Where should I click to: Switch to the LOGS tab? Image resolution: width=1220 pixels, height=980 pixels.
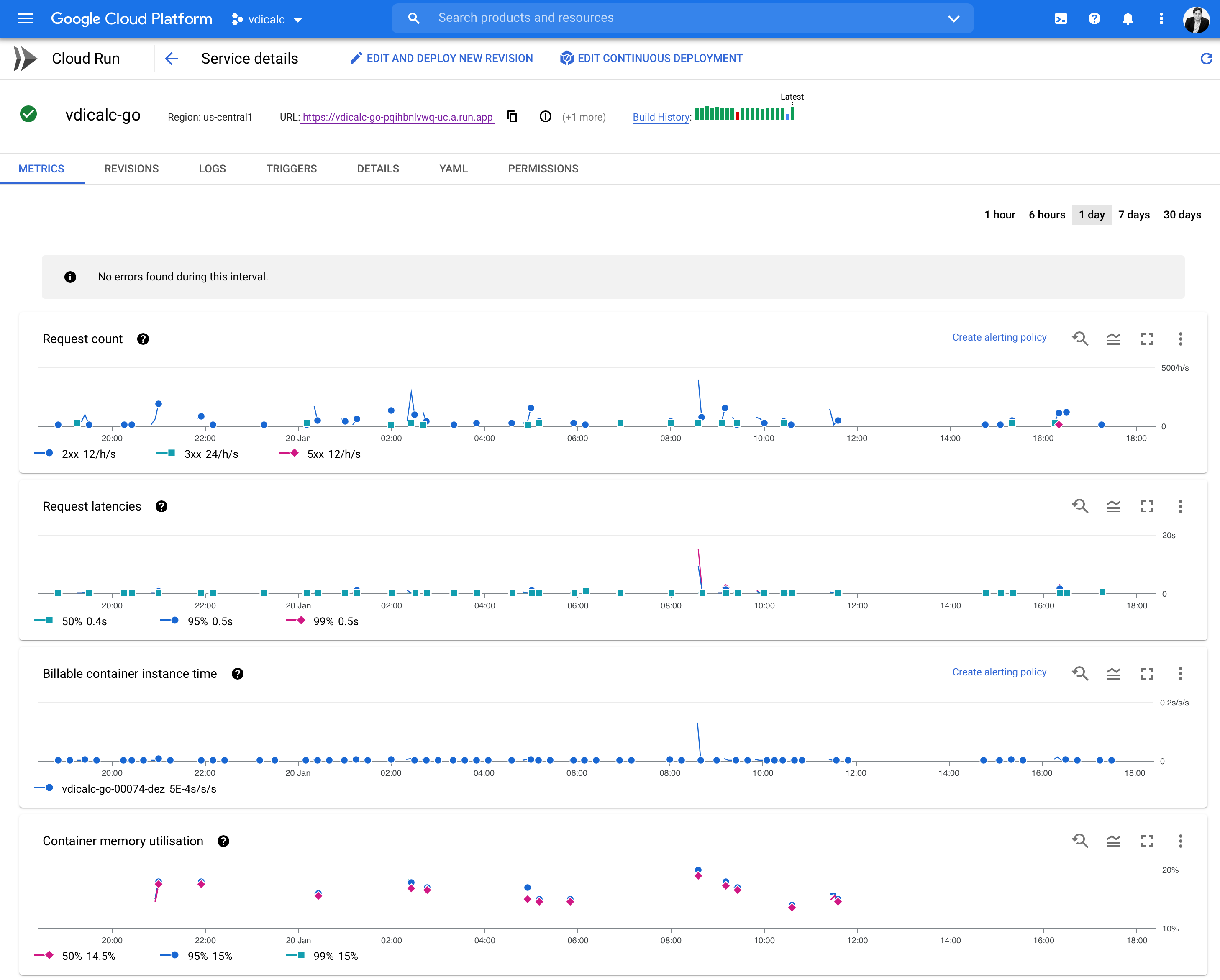[212, 169]
